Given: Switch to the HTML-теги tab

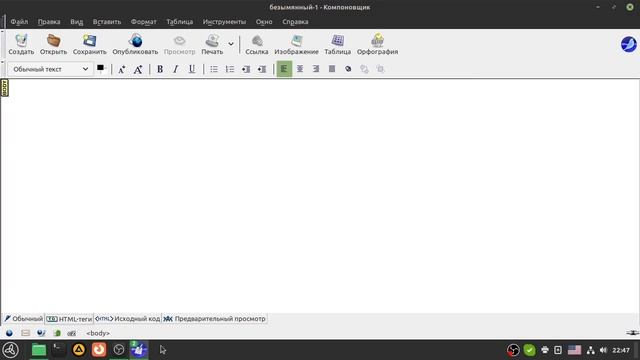Looking at the screenshot, I should coord(69,318).
